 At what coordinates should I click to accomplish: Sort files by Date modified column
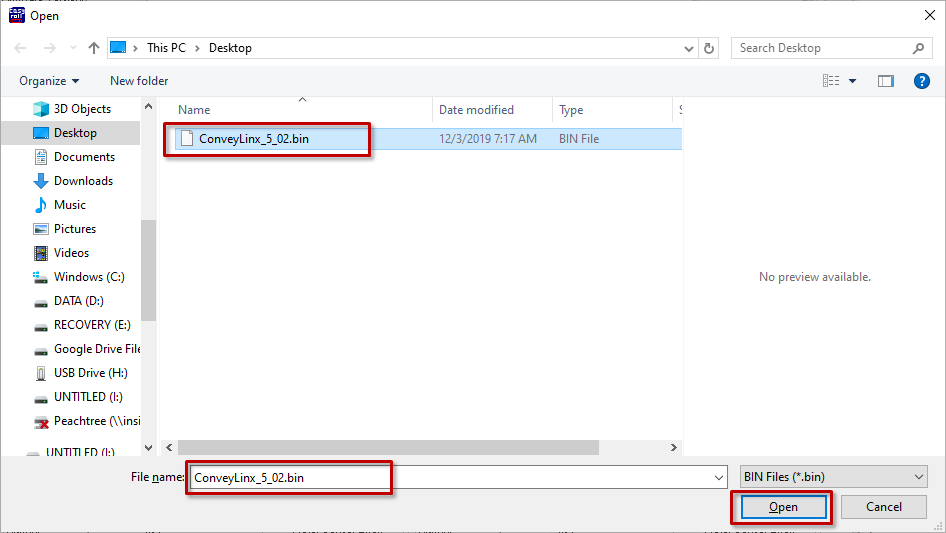(x=476, y=110)
